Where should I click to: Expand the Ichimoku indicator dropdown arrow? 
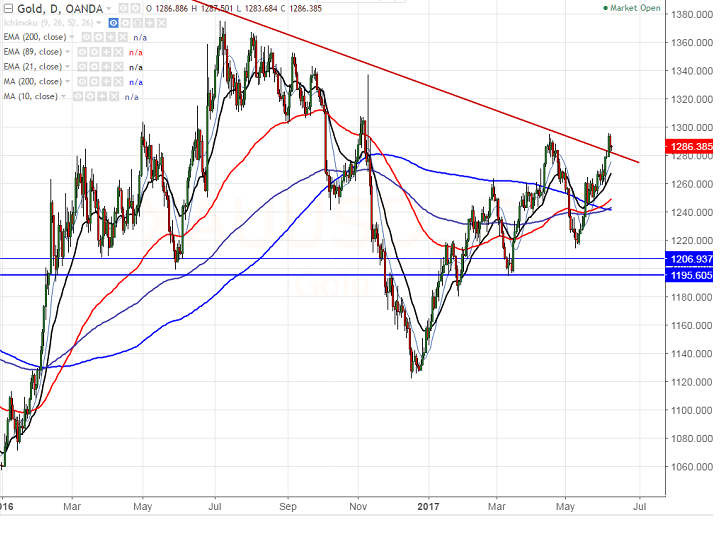[98, 23]
